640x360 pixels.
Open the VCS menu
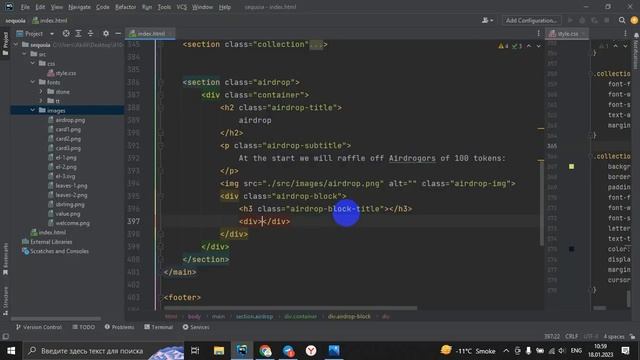point(182,7)
